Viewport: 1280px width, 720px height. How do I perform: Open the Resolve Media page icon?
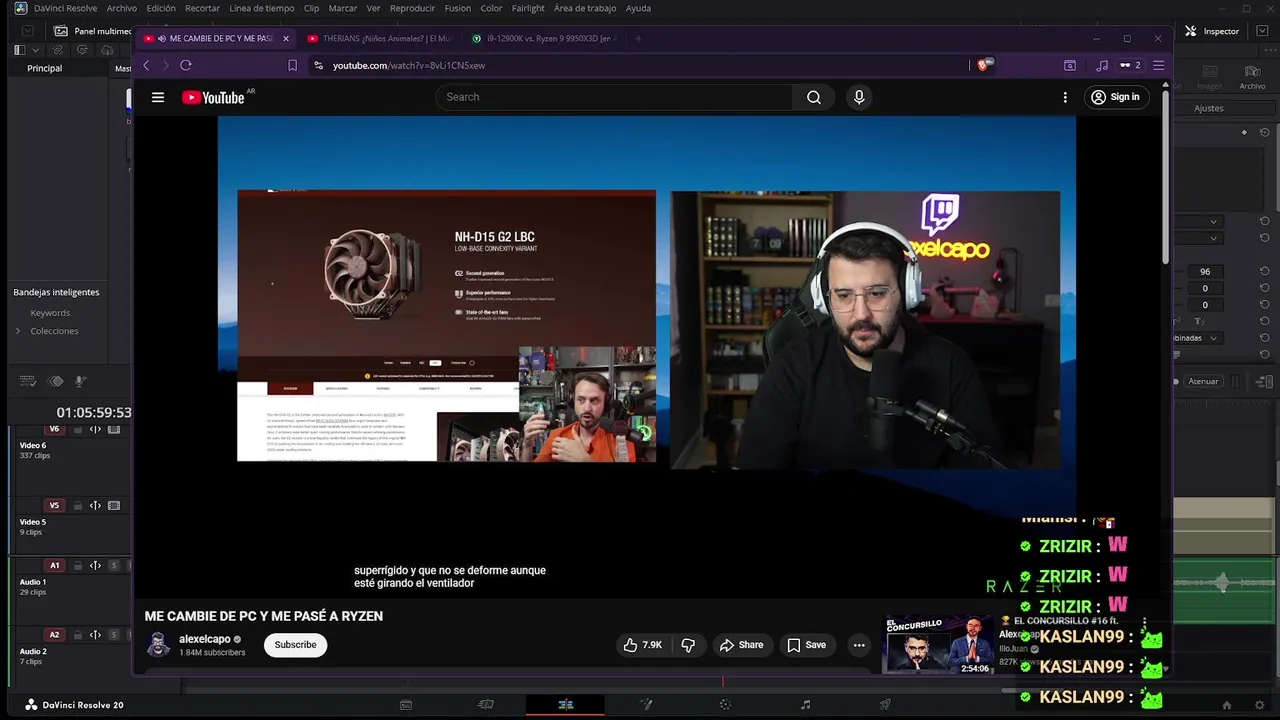pyautogui.click(x=406, y=705)
